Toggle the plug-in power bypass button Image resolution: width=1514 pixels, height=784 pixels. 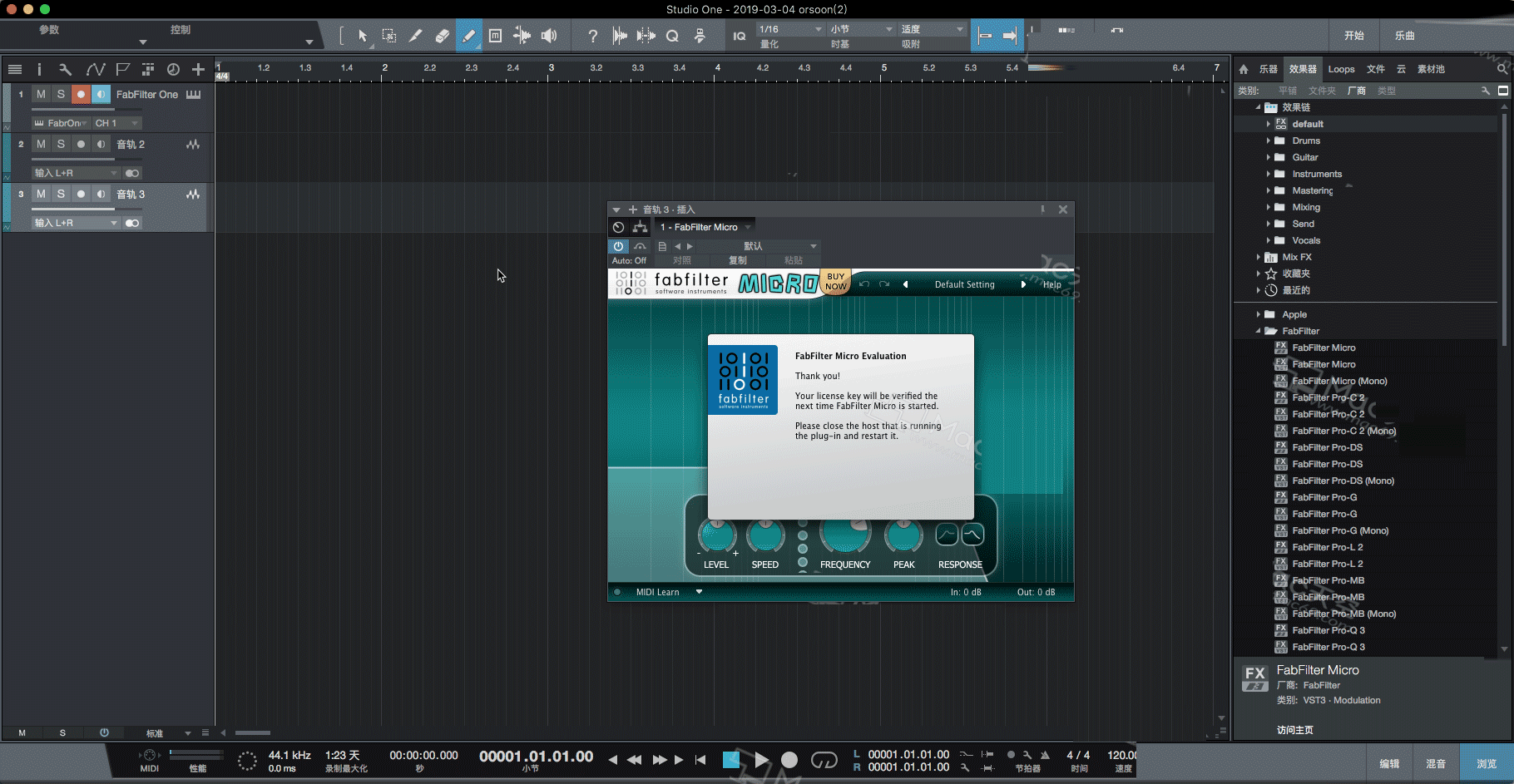point(618,246)
